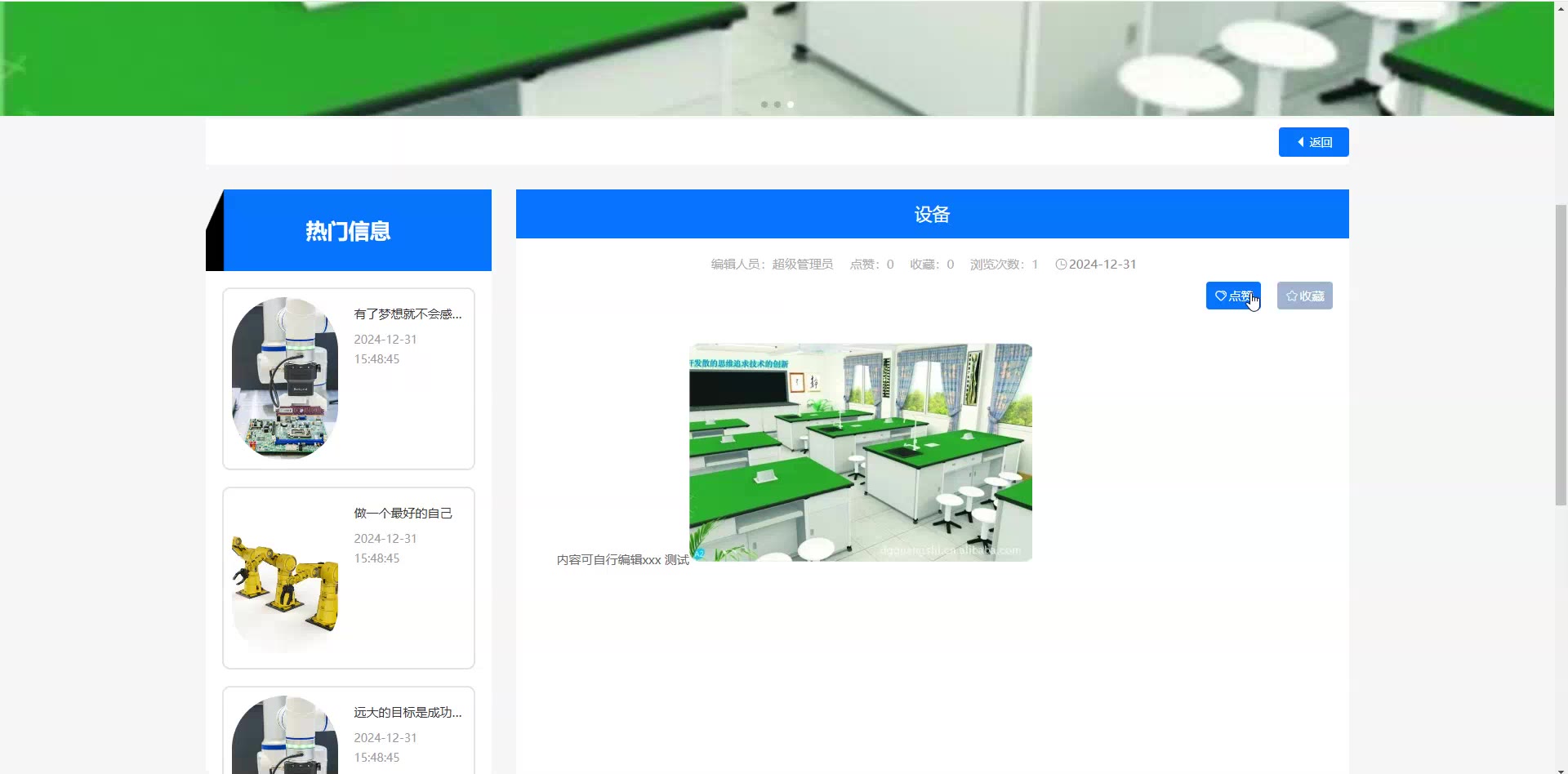The width and height of the screenshot is (1568, 774).
Task: Click the 2024-12-31 publish date text
Action: pos(1102,265)
